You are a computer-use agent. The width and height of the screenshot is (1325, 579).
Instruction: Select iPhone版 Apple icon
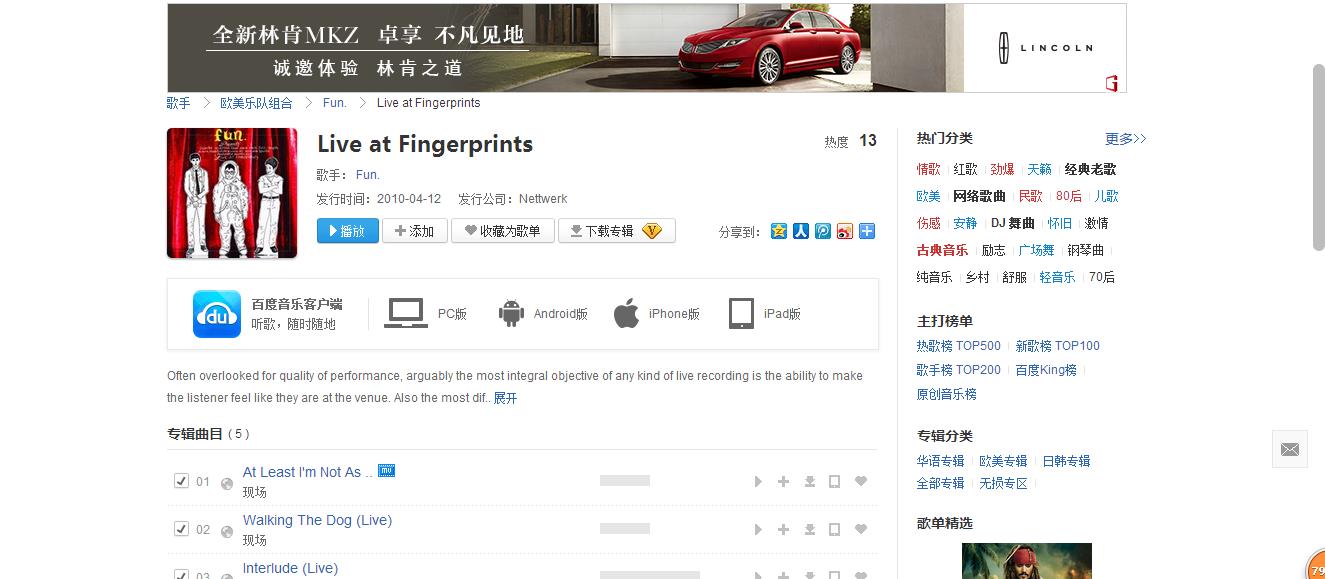coord(626,314)
